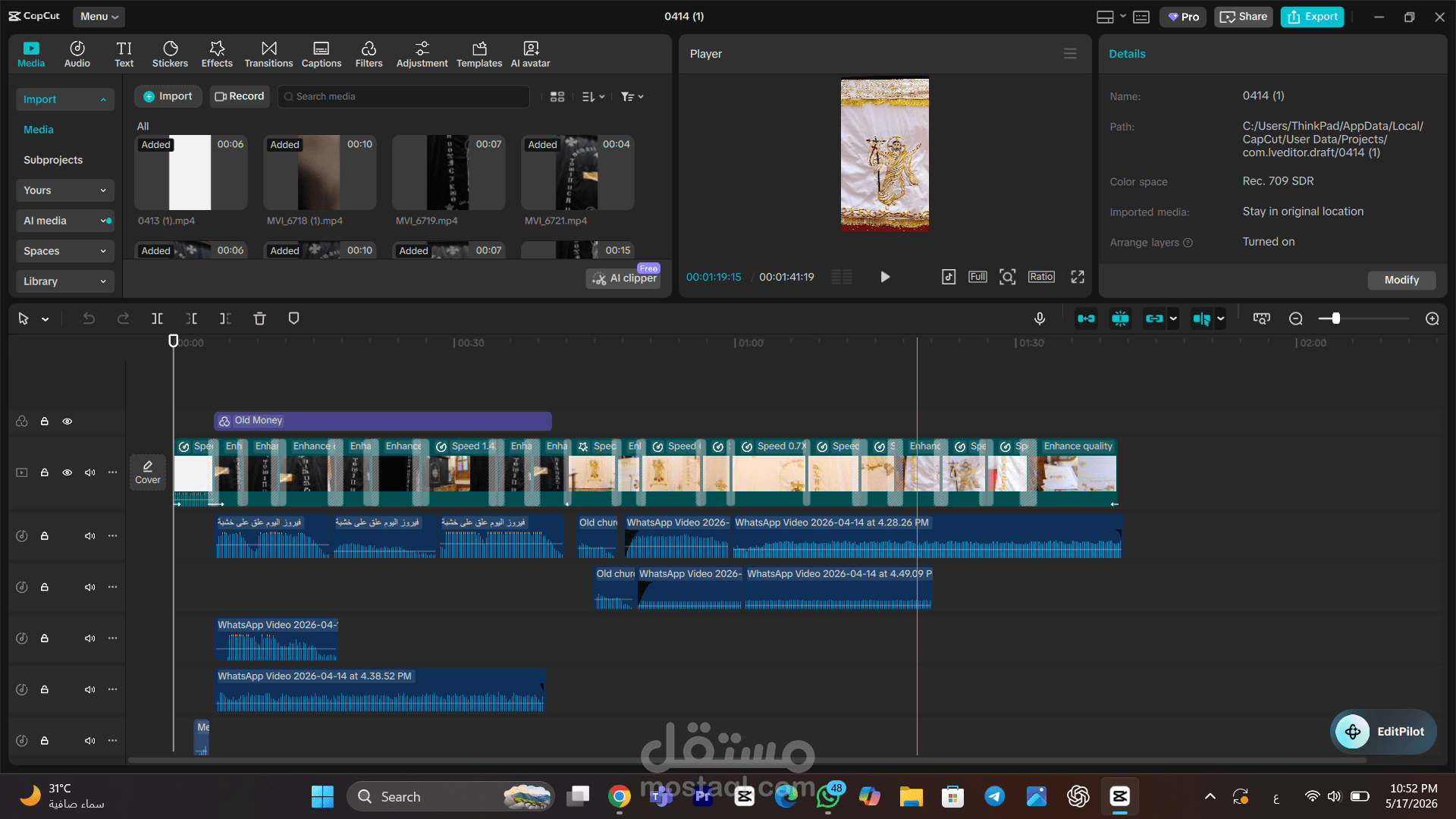Click the horizontal timeline scrollbar
Image resolution: width=1456 pixels, height=819 pixels.
click(747, 760)
